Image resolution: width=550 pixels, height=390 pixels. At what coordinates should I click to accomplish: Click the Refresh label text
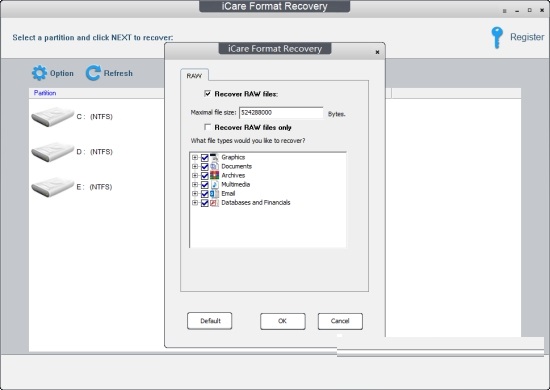118,73
